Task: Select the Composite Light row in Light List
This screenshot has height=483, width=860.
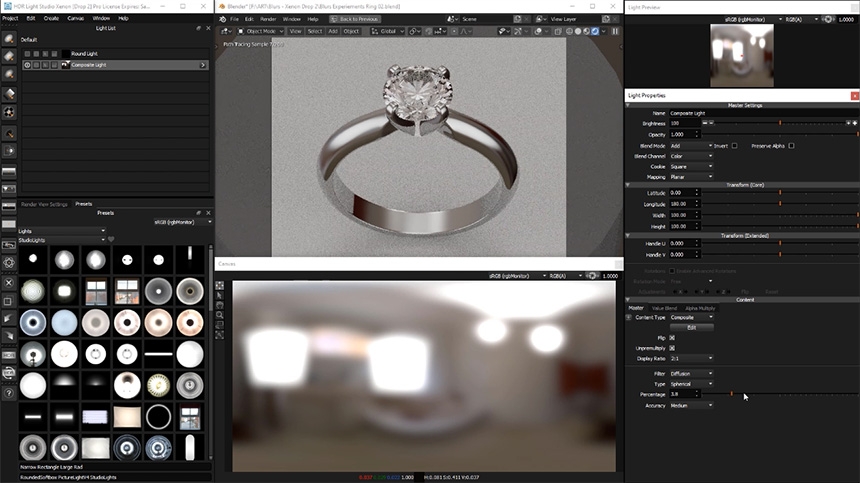Action: [x=115, y=65]
